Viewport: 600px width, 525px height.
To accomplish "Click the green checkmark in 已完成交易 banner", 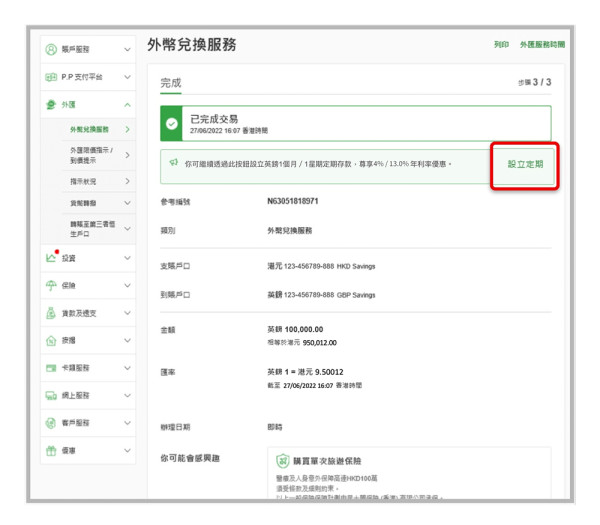I will (x=171, y=124).
